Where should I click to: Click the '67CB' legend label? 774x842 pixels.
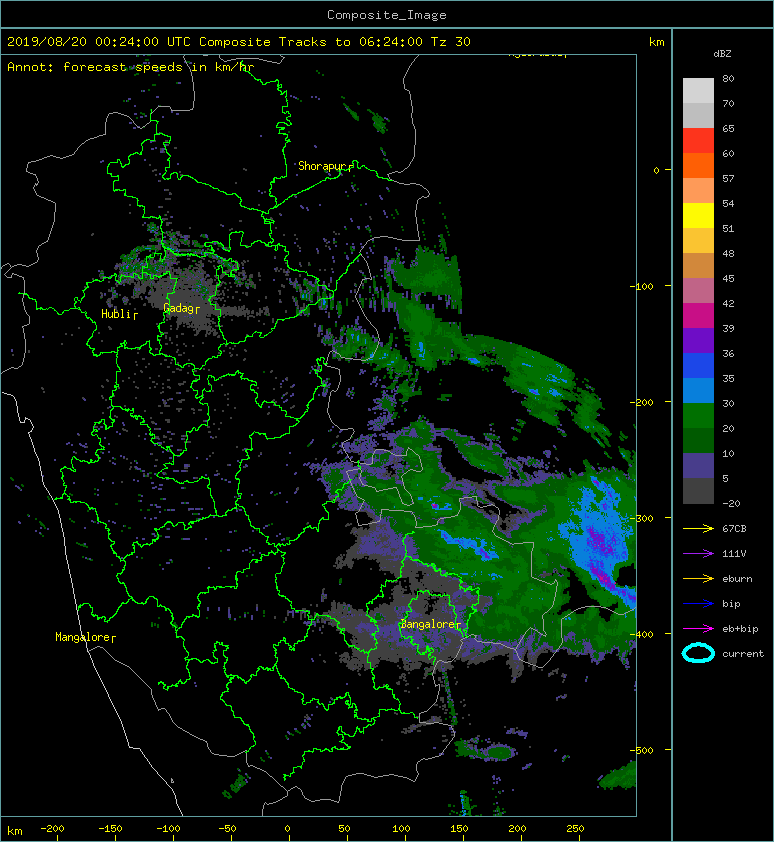pyautogui.click(x=734, y=529)
